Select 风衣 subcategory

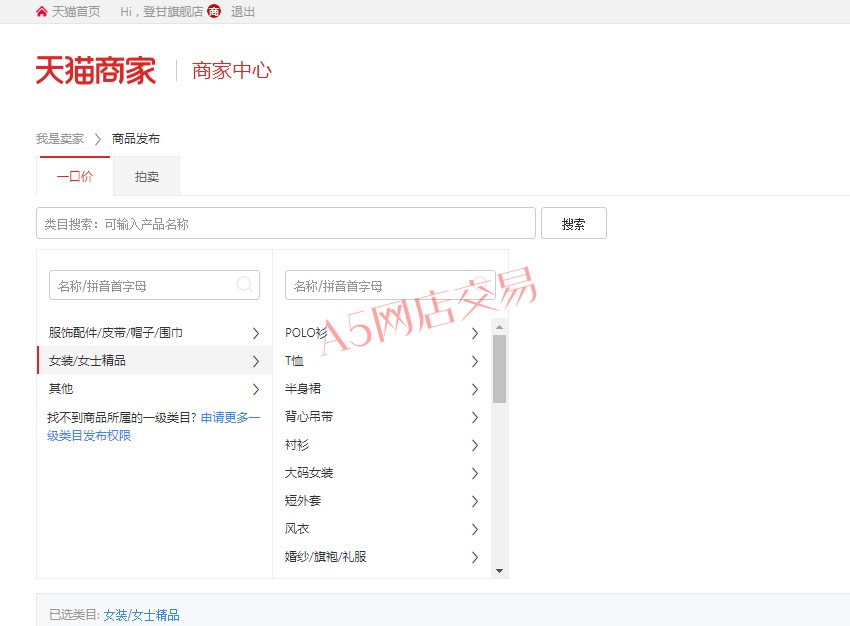382,528
